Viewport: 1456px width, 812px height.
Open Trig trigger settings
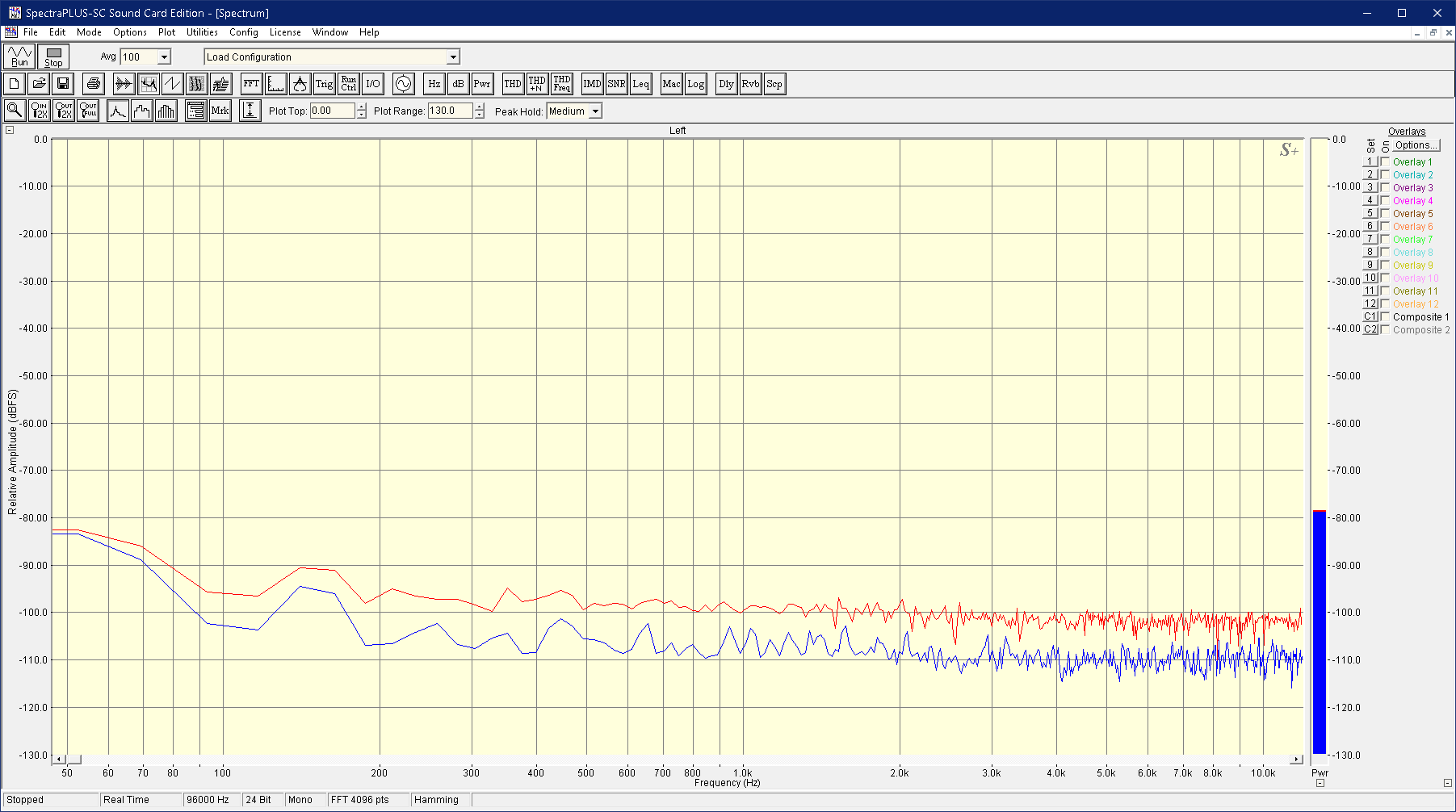pyautogui.click(x=324, y=84)
